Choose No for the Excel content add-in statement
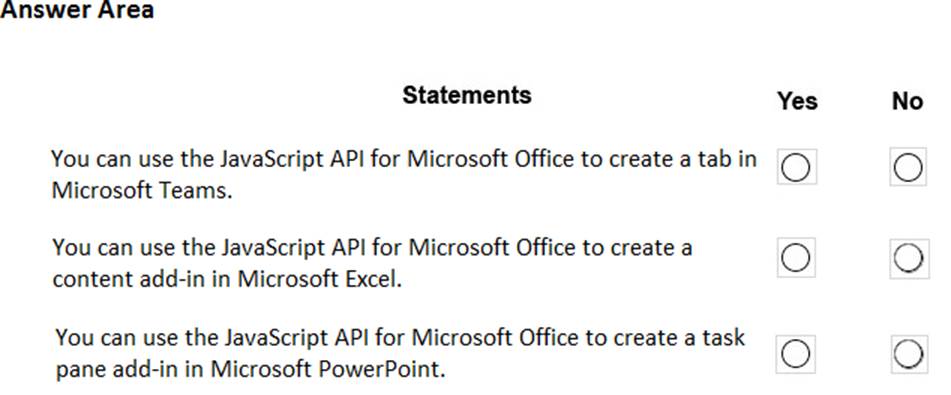This screenshot has width=951, height=395. tap(909, 258)
